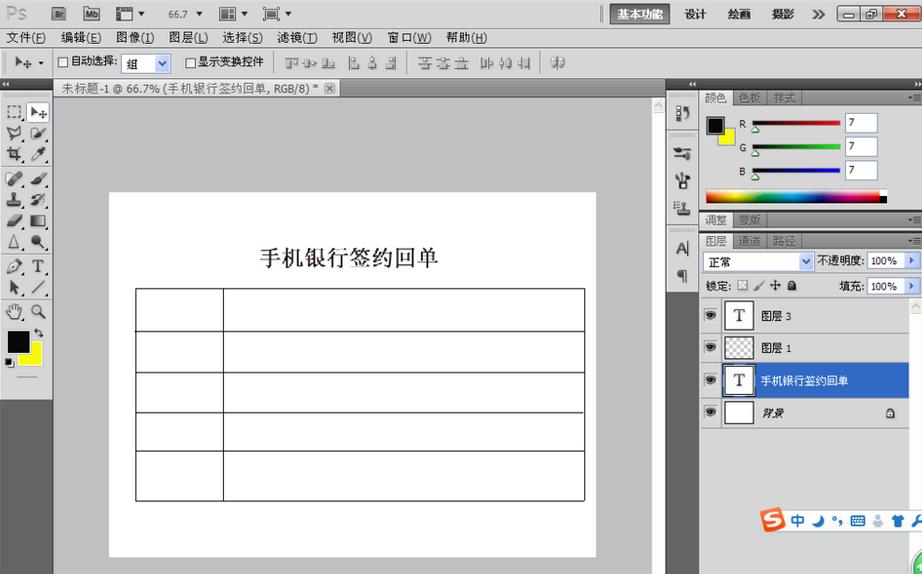
Task: Select the Line shape tool
Action: (38, 288)
